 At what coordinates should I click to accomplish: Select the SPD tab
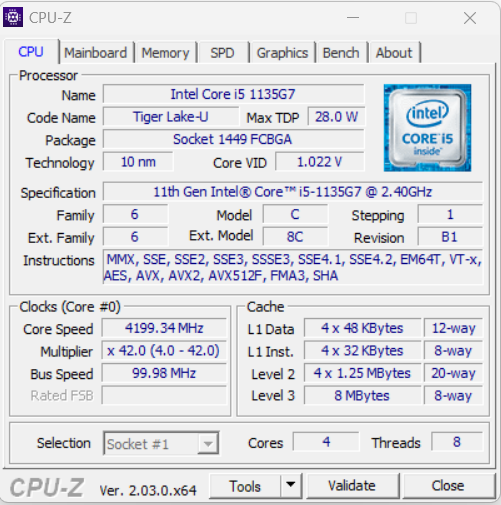click(x=222, y=53)
